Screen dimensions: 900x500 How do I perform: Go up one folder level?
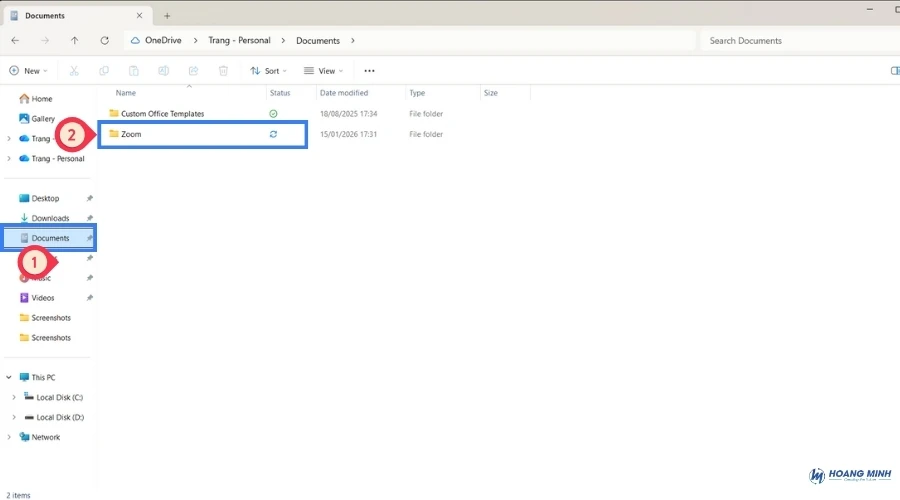(74, 41)
